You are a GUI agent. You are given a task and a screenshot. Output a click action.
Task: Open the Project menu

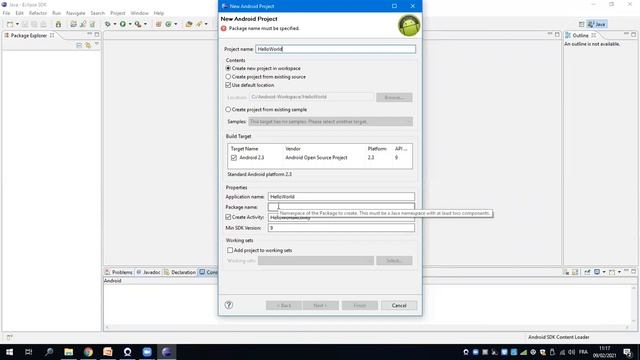click(x=118, y=13)
